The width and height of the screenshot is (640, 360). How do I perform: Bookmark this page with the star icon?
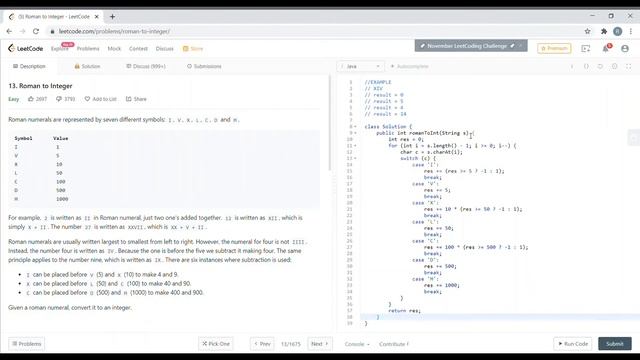pyautogui.click(x=587, y=31)
